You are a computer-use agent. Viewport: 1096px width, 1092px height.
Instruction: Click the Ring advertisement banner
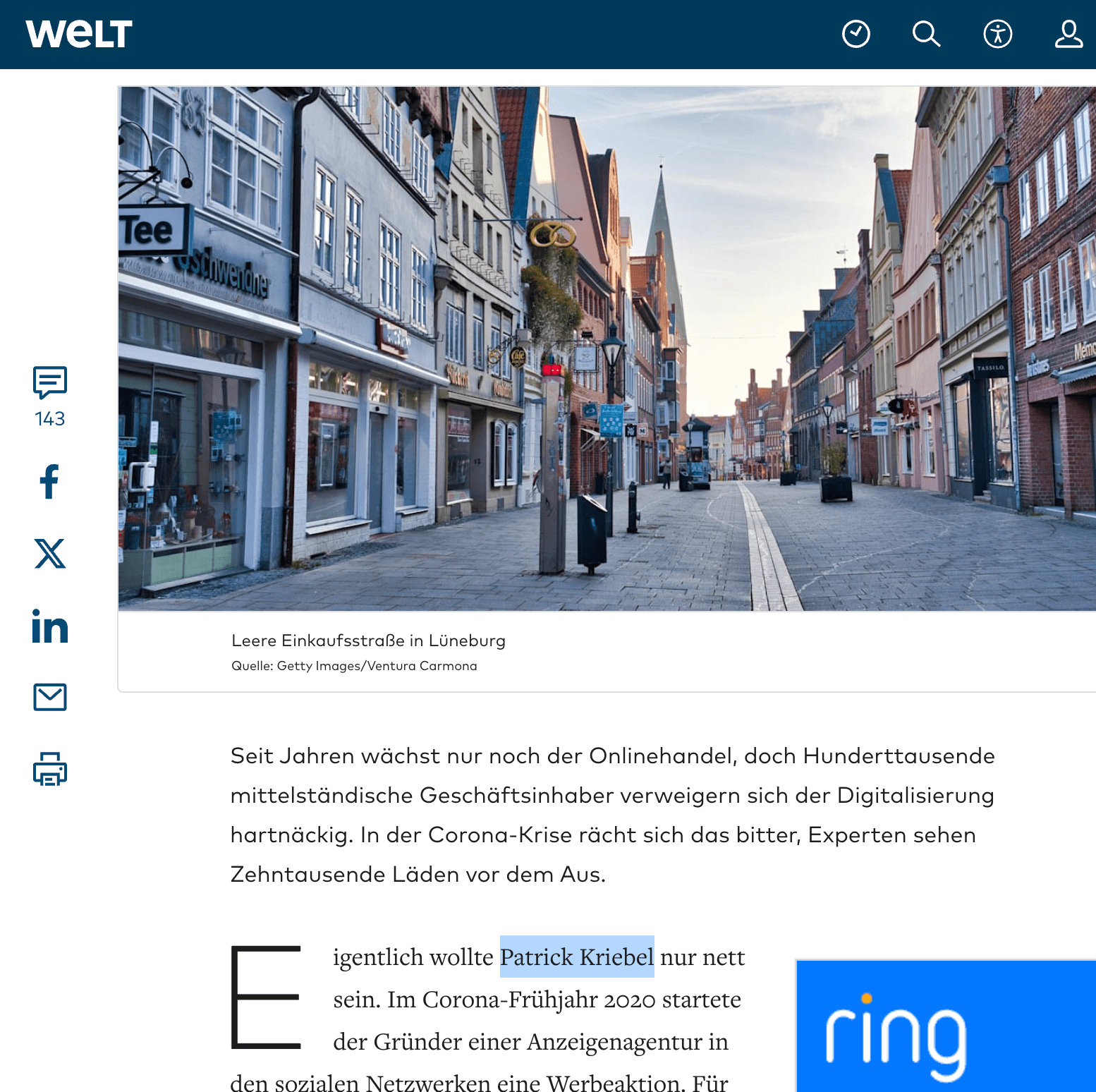coord(946,1026)
